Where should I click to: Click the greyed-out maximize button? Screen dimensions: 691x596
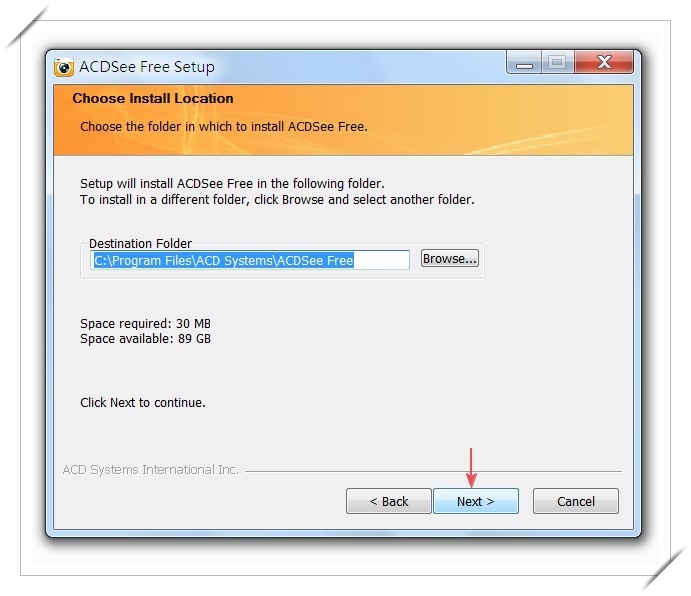click(558, 62)
